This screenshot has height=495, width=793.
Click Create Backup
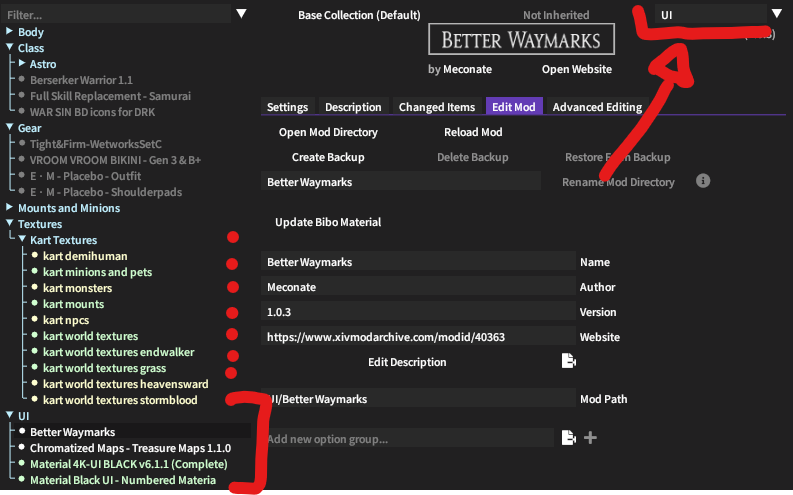pyautogui.click(x=328, y=157)
